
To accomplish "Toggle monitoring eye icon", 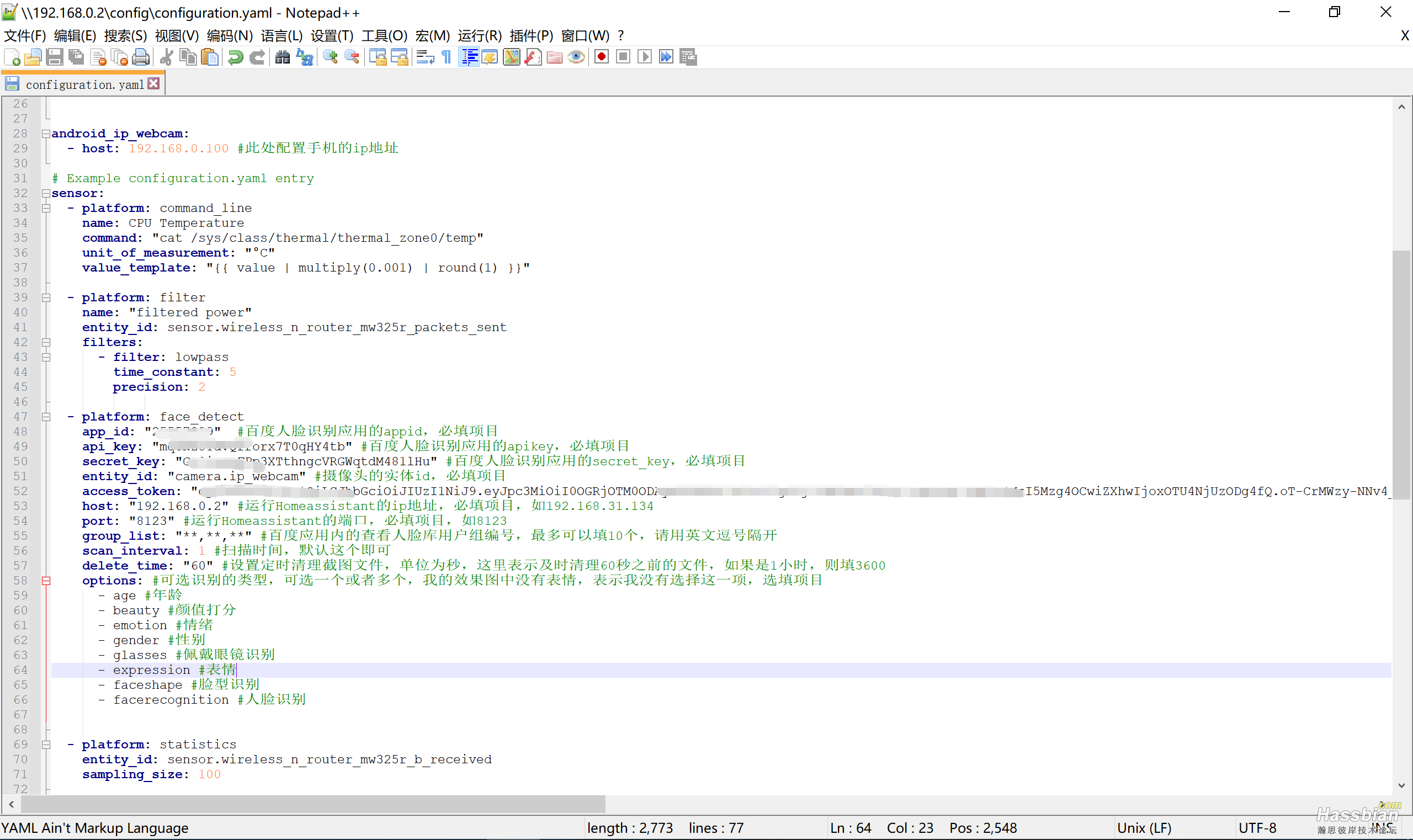I will click(576, 57).
